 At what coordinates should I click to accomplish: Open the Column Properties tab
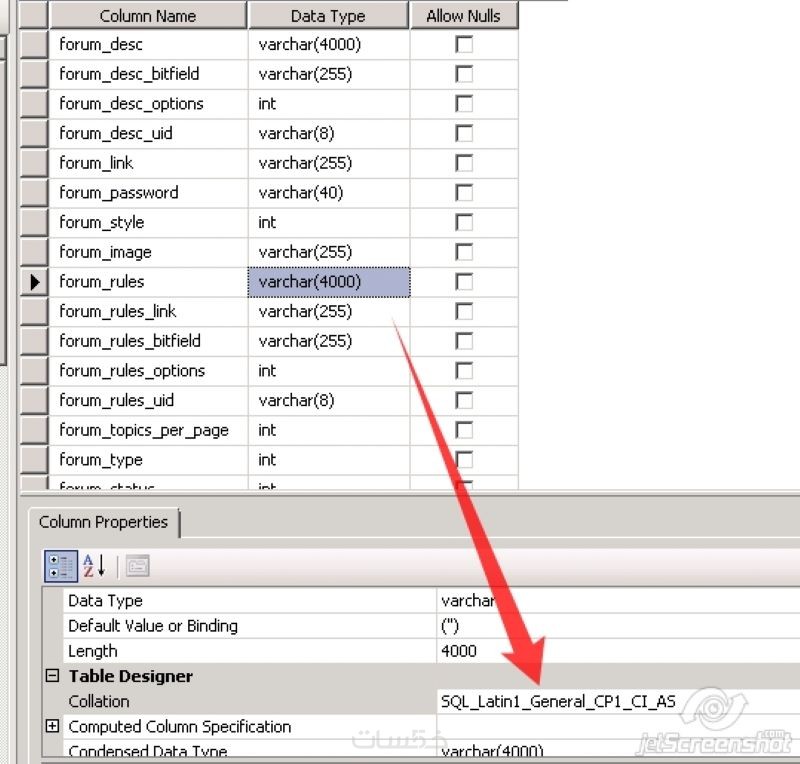[104, 522]
